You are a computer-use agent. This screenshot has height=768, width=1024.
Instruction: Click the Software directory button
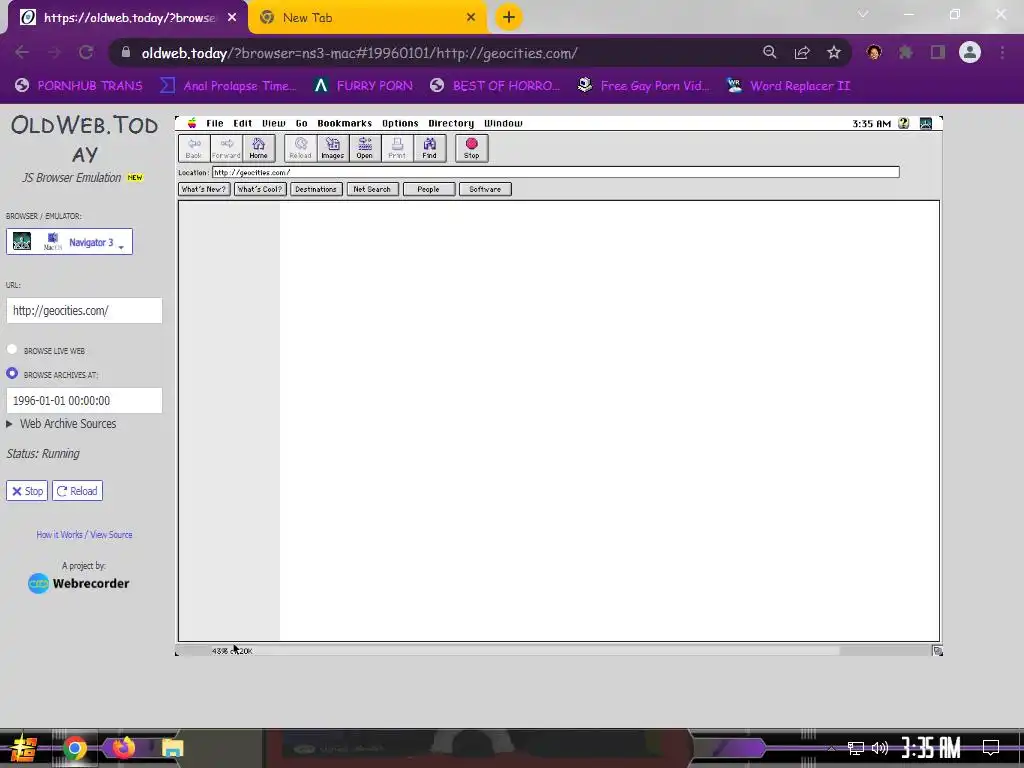click(485, 189)
